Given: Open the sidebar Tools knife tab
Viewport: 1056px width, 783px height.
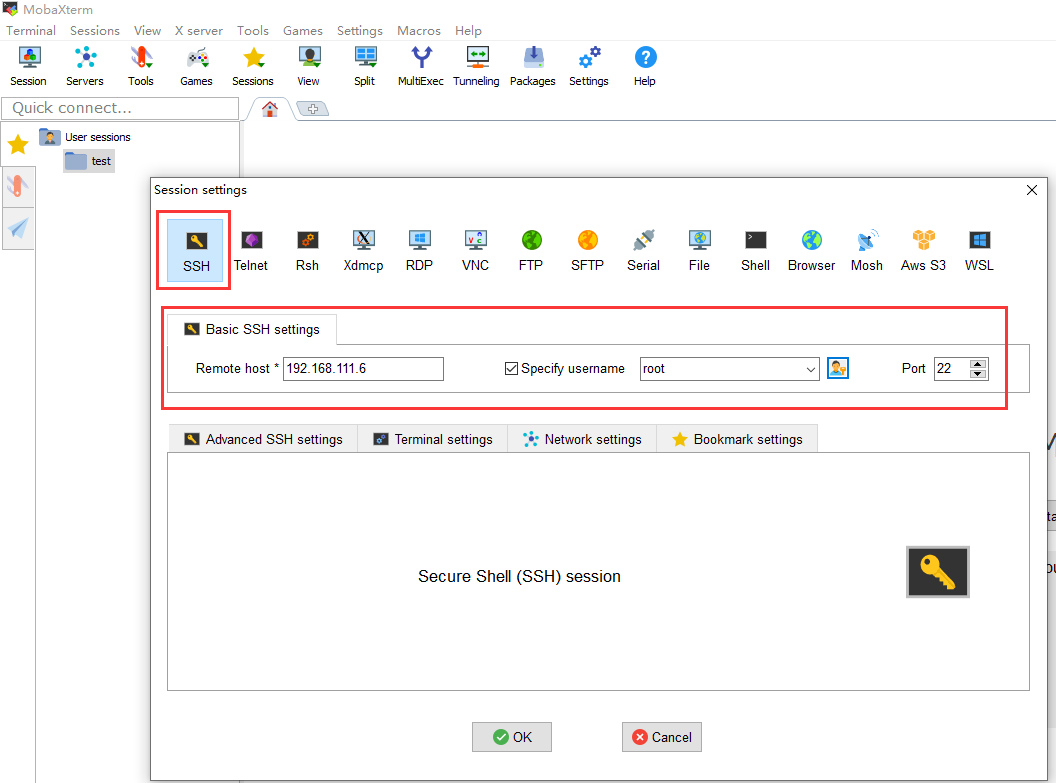Looking at the screenshot, I should pos(18,186).
